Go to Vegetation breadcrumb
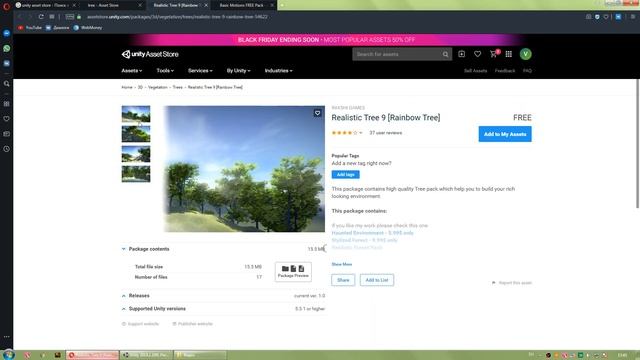This screenshot has width=640, height=360. tap(158, 87)
